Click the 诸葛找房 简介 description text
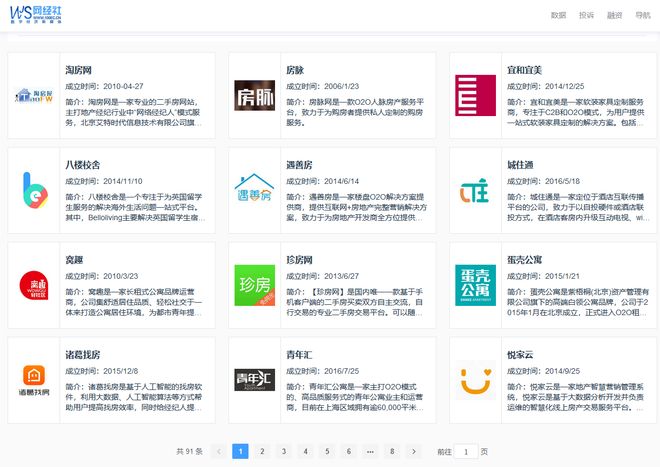660x467 pixels. point(134,397)
